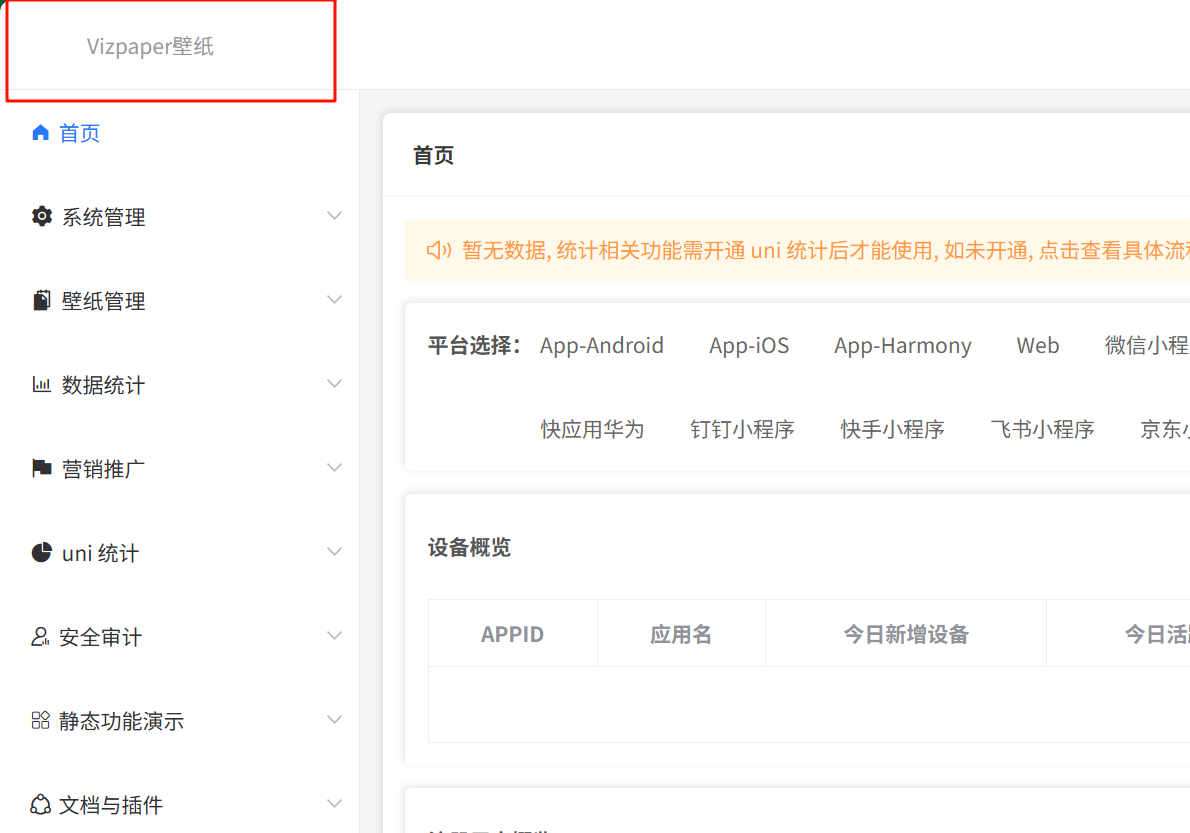Click the flag icon for 营销推广
Viewport: 1190px width, 833px height.
tap(42, 468)
